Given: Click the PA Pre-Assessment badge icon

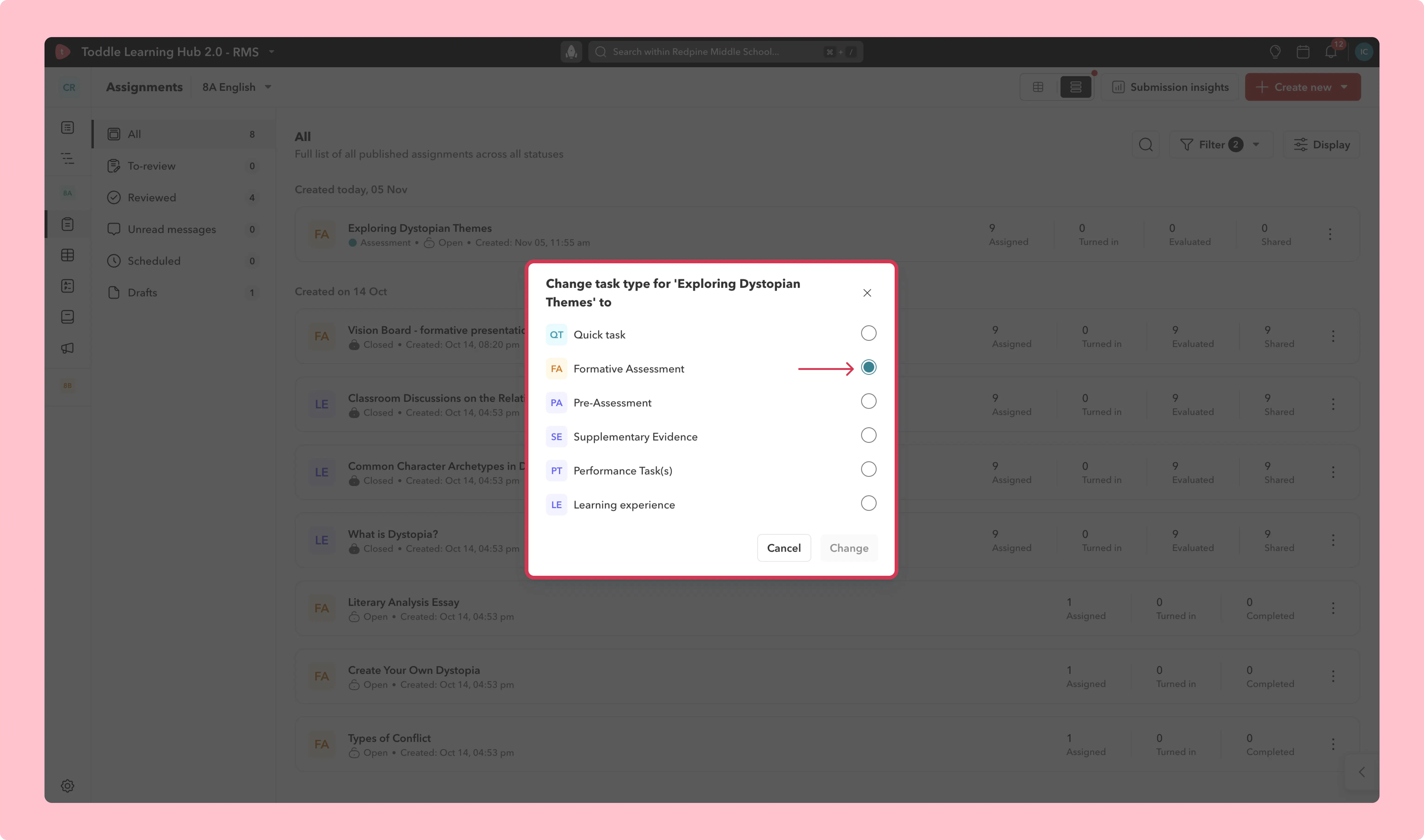Looking at the screenshot, I should (556, 402).
